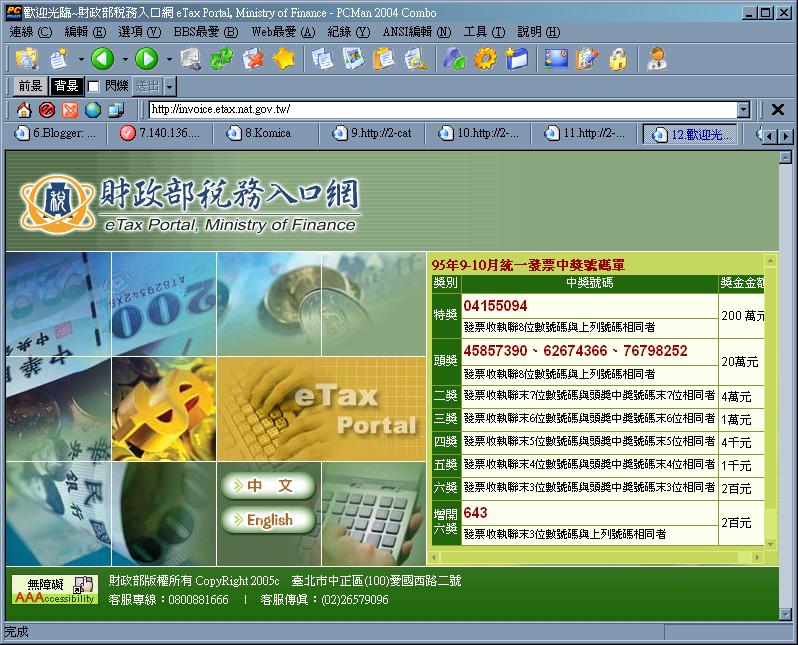Click the copy documents icon
The image size is (798, 645).
(323, 59)
